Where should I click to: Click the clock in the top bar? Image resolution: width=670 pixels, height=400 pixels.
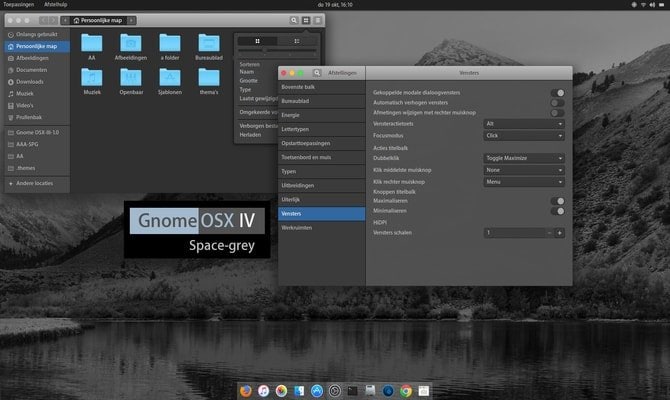tap(335, 4)
